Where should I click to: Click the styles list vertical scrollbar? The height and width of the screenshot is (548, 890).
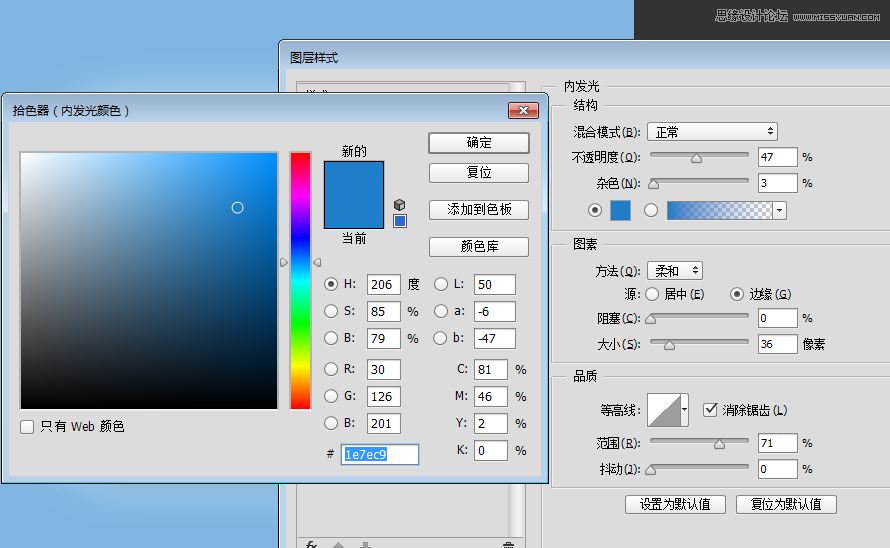click(517, 510)
